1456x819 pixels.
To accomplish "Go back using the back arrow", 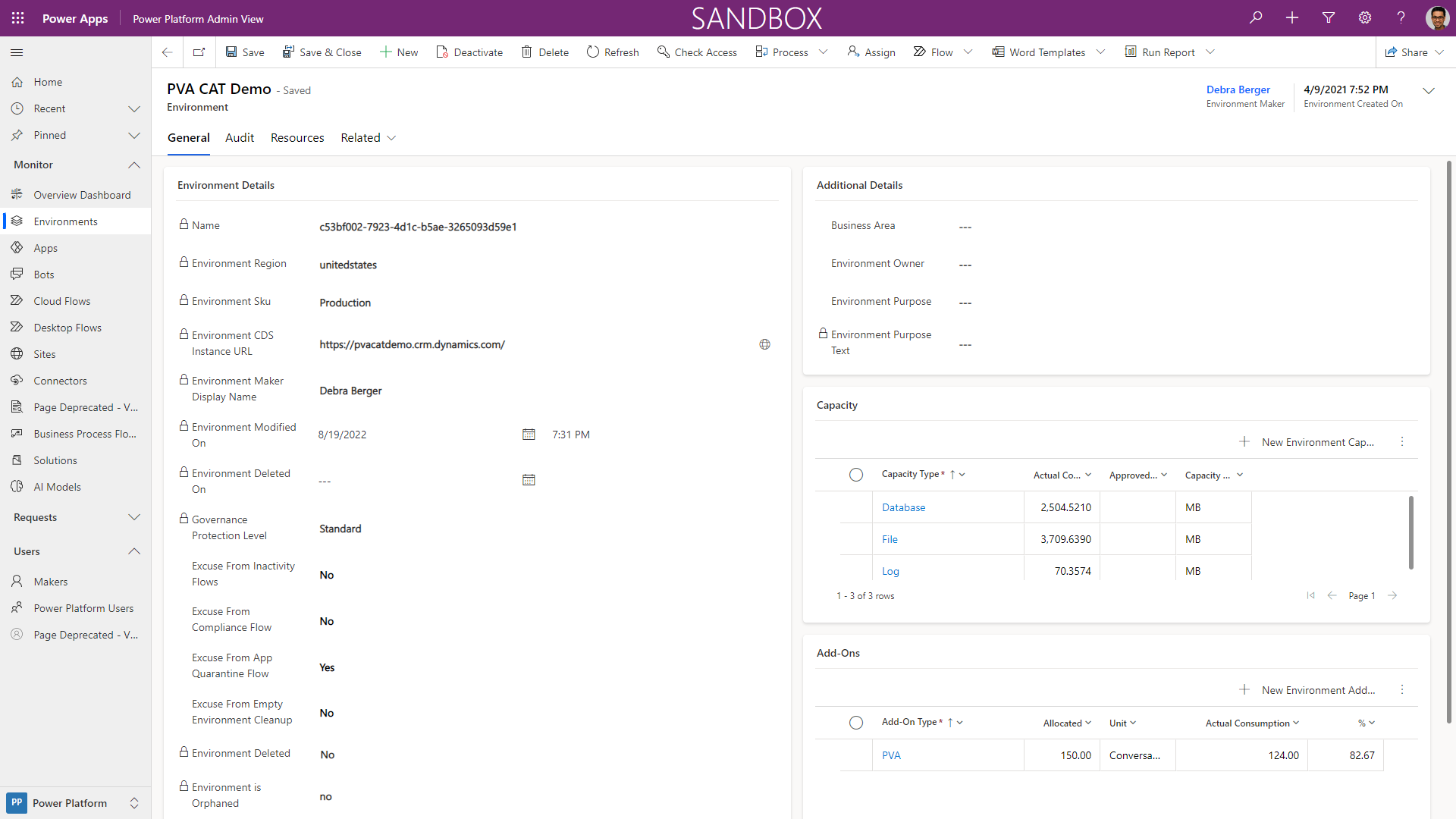I will pos(168,52).
